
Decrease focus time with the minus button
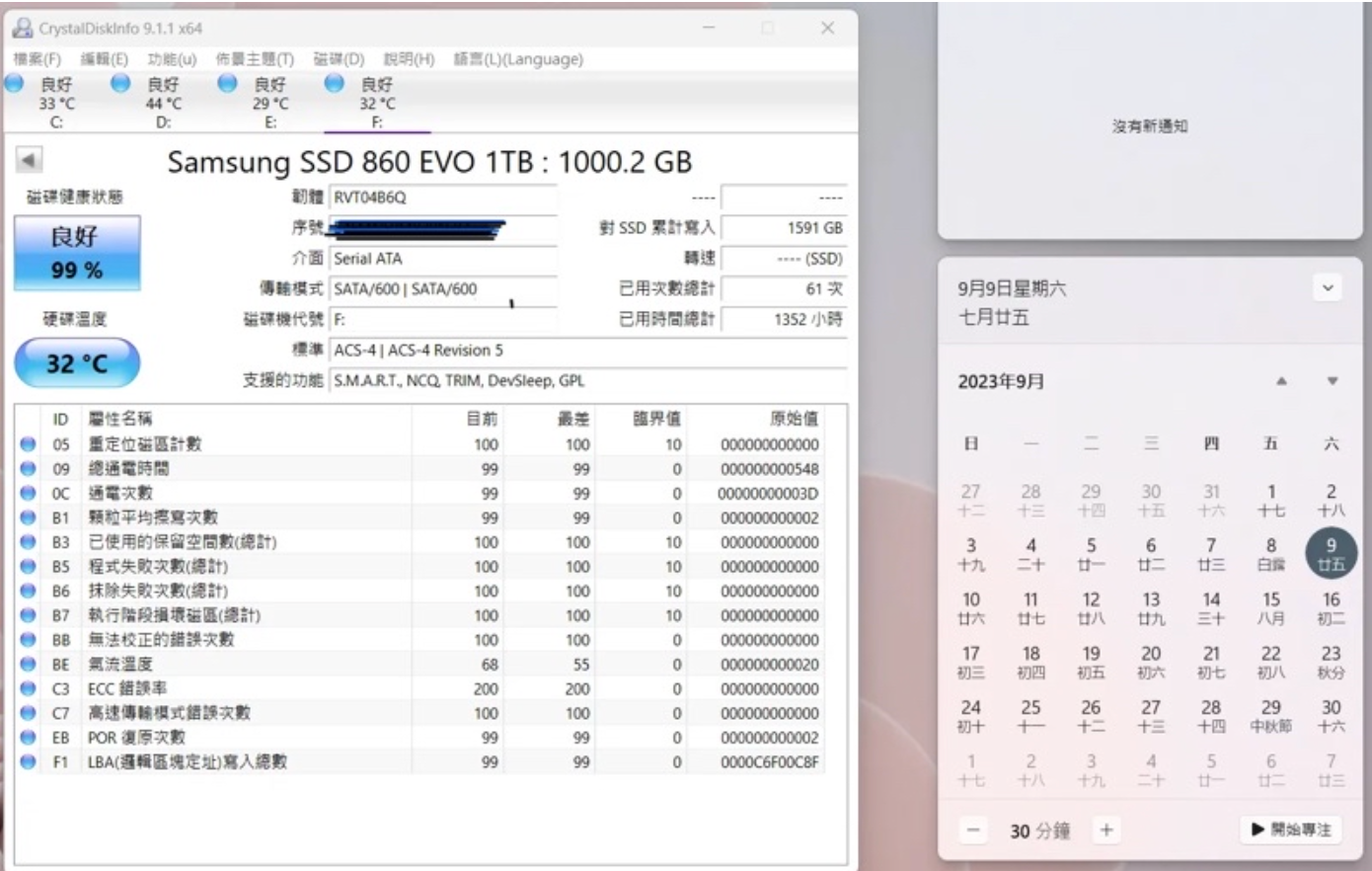[x=973, y=831]
